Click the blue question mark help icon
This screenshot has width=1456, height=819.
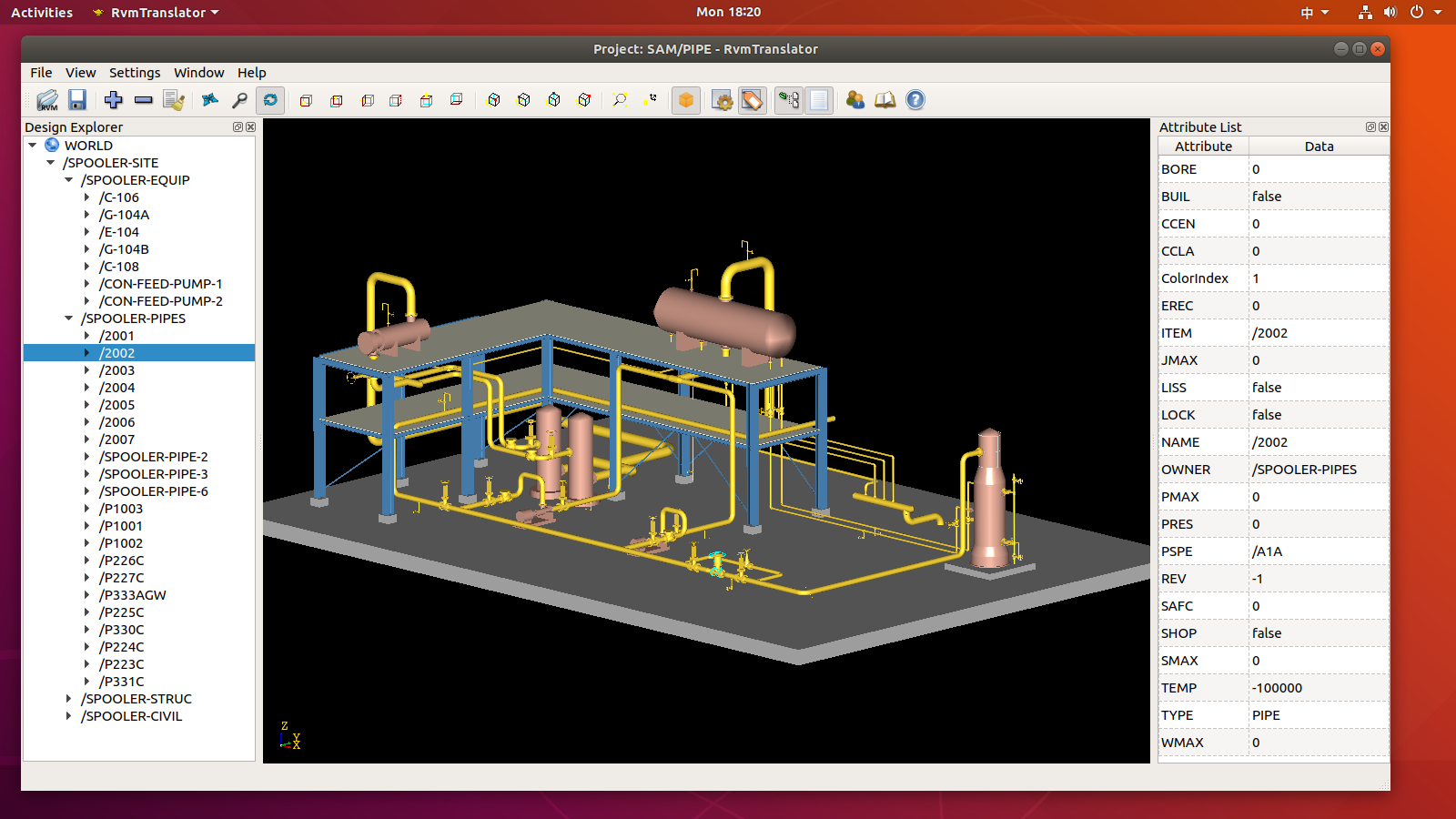click(x=915, y=100)
